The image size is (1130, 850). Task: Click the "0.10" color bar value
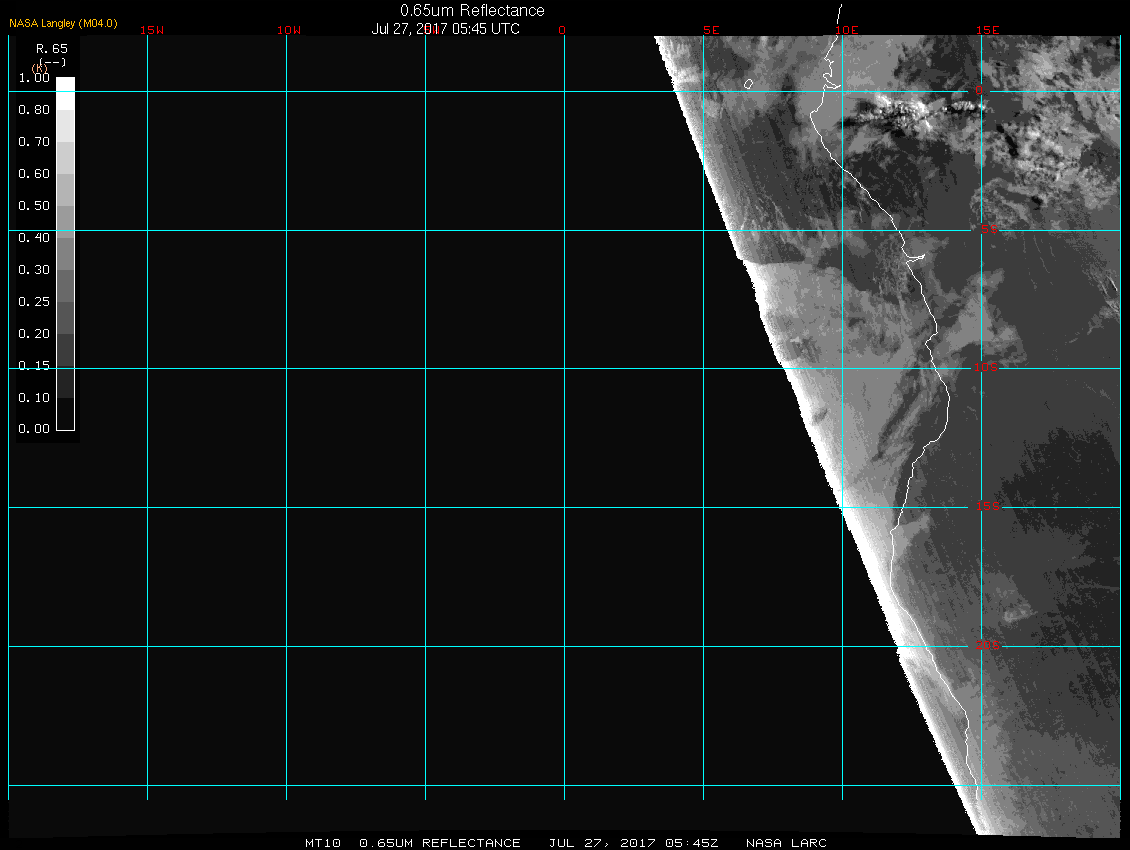34,397
